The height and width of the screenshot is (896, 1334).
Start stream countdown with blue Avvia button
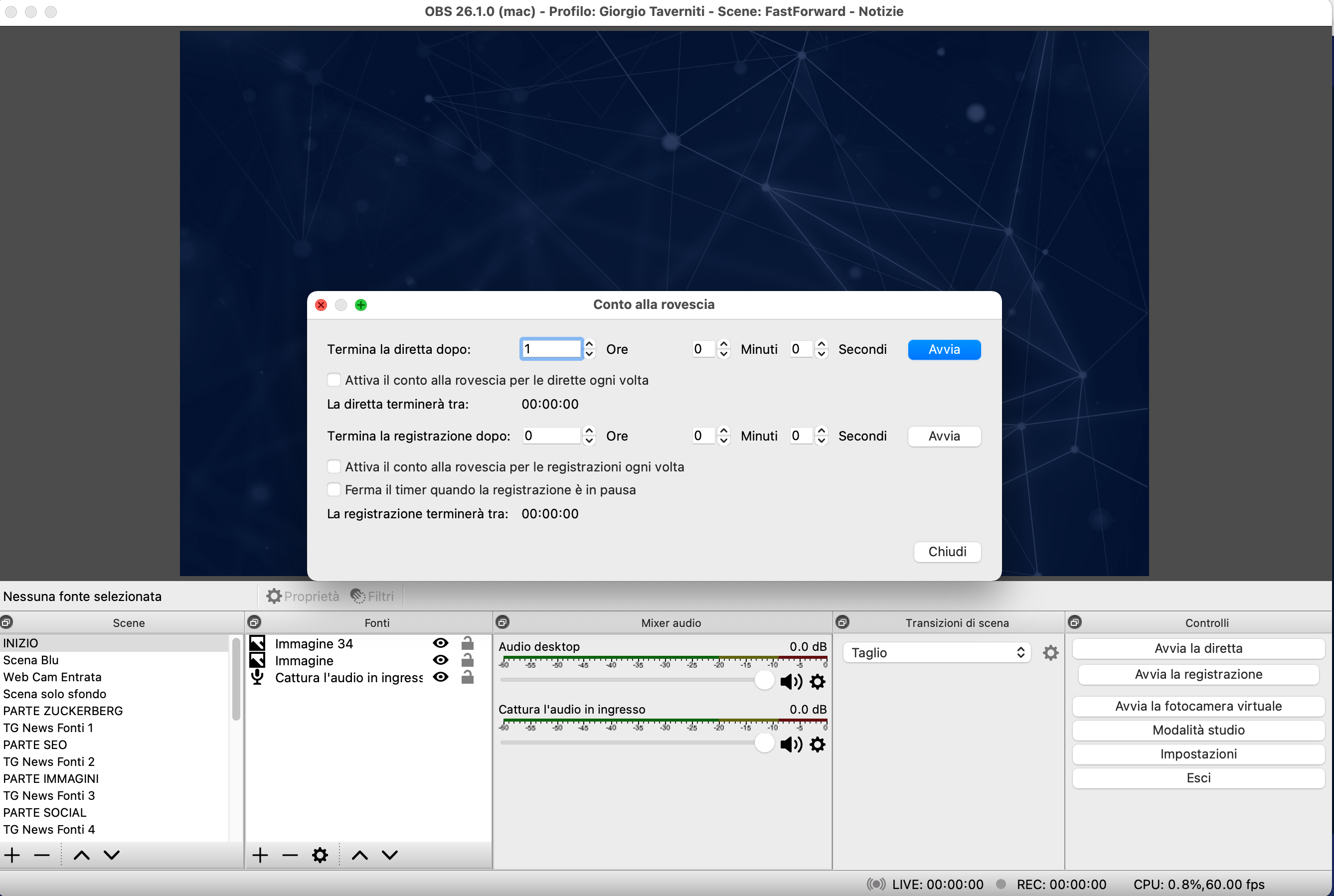tap(944, 350)
